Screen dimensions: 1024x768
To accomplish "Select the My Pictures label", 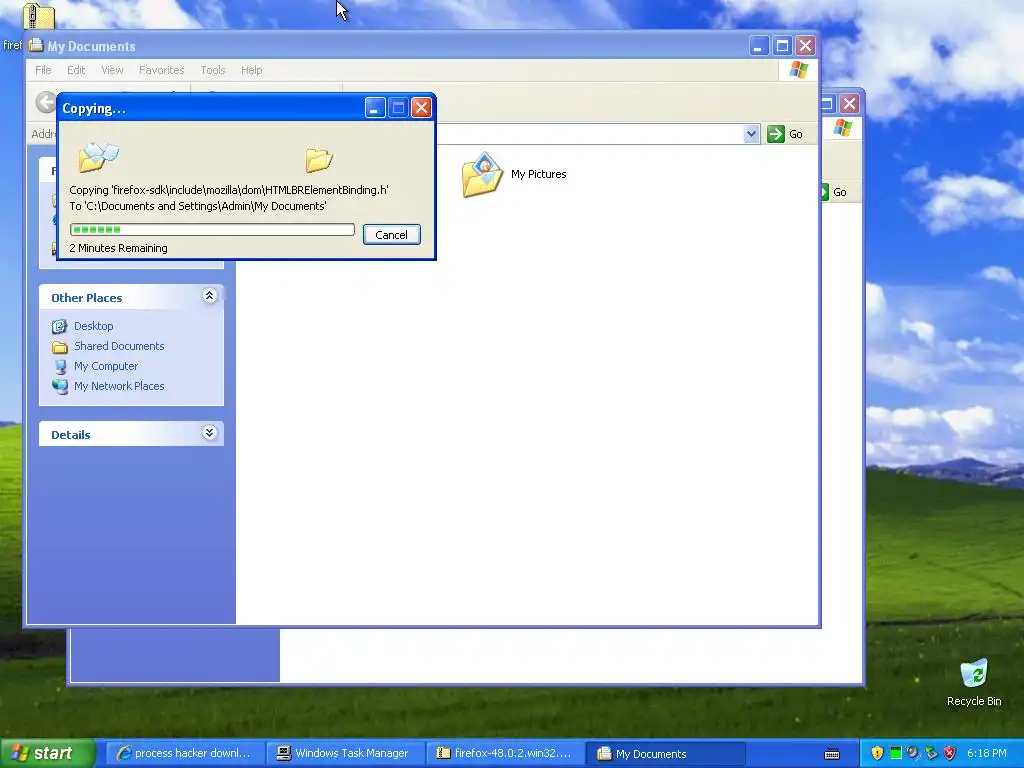I will 538,174.
